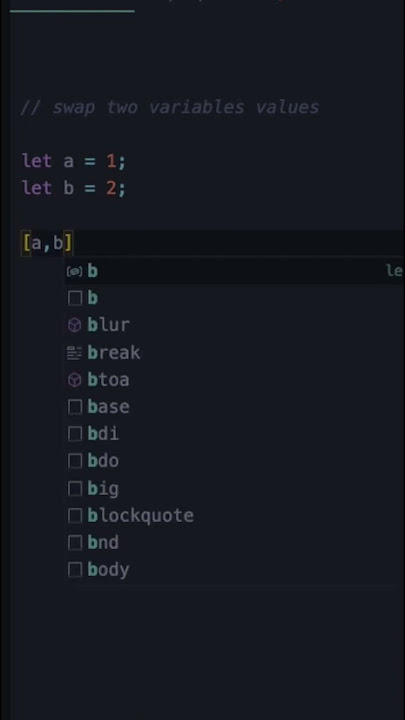Image resolution: width=405 pixels, height=720 pixels.
Task: Click the cube icon beside btoa
Action: (74, 380)
